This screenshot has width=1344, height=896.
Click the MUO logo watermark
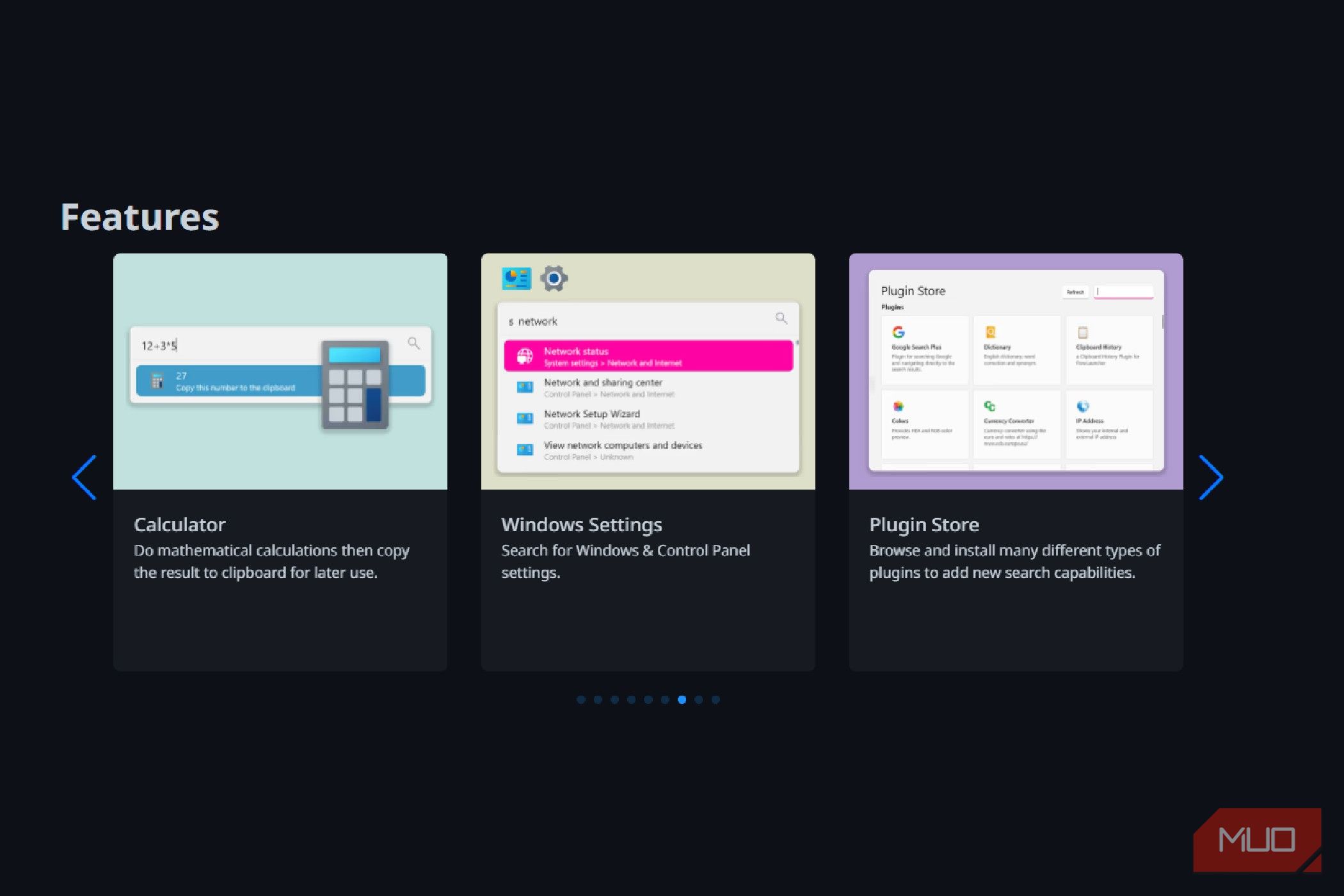[x=1256, y=840]
